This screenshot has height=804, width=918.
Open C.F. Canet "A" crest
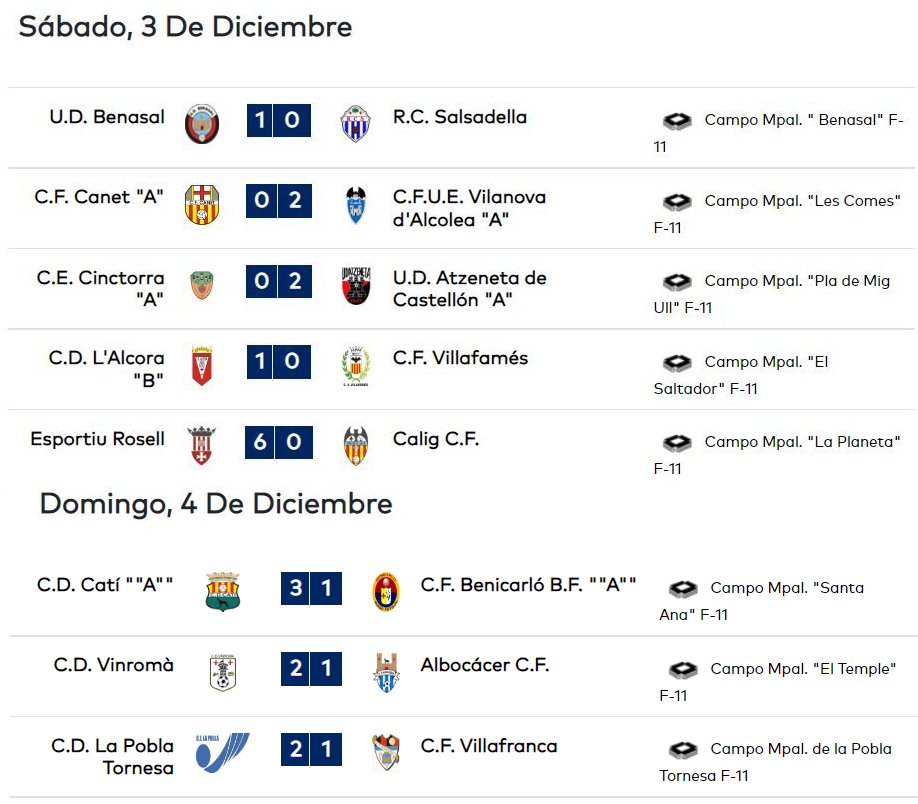point(202,204)
